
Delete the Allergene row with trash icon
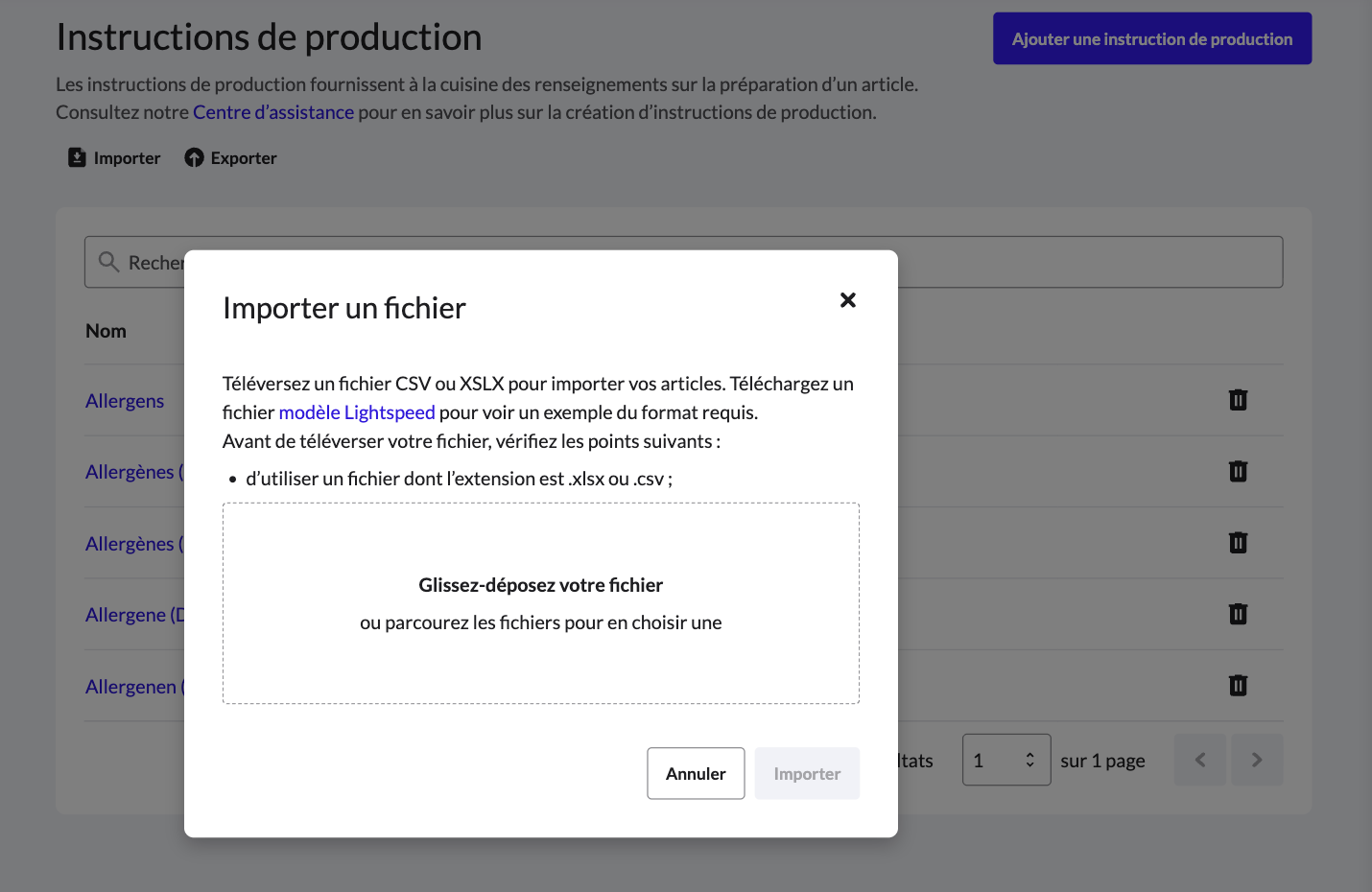click(x=1239, y=614)
